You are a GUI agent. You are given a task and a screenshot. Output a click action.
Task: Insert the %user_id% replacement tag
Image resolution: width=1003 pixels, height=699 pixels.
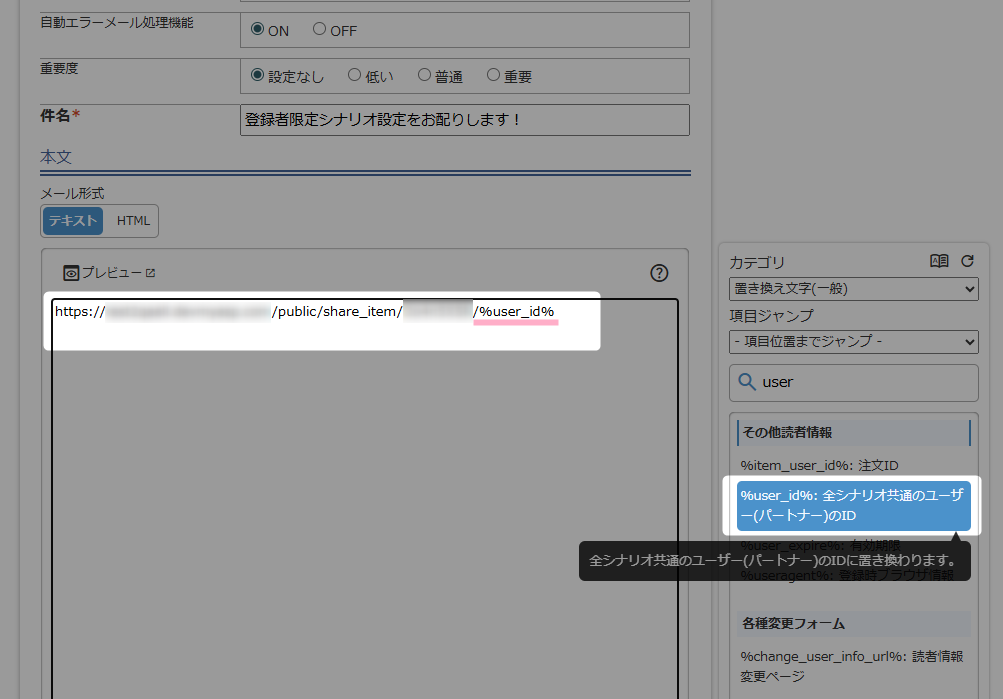(x=853, y=505)
